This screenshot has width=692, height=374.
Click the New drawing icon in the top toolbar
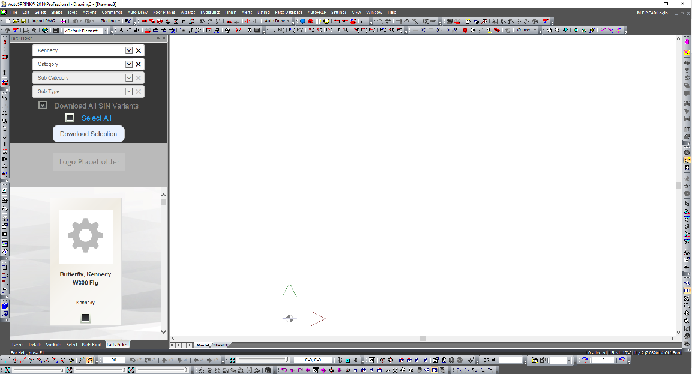point(8,21)
